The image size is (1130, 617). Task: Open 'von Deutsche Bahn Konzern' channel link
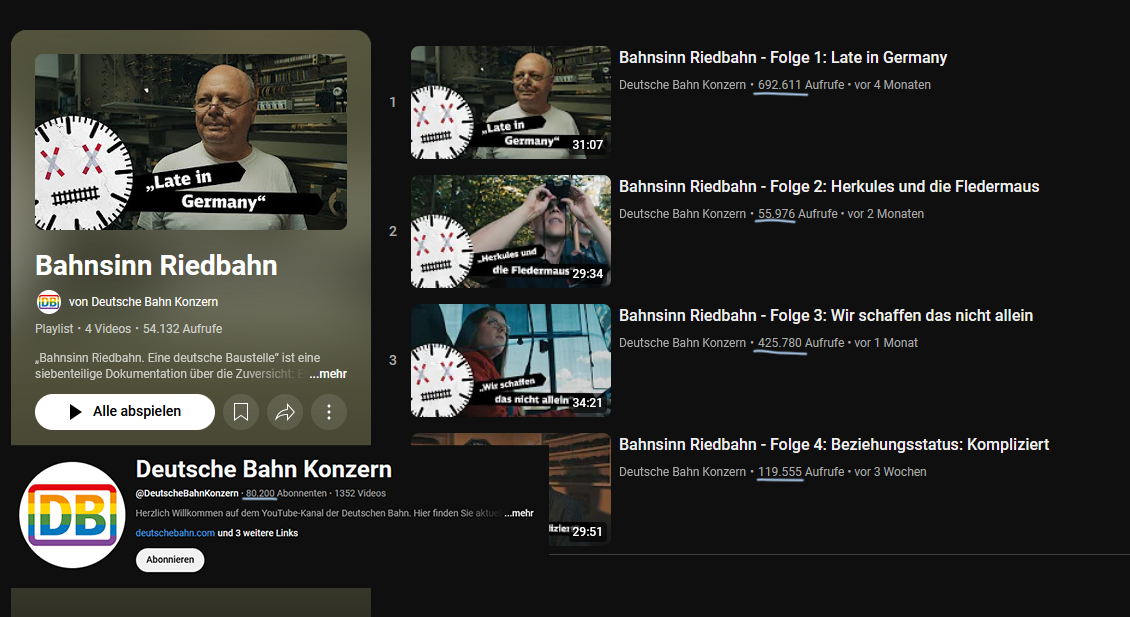[143, 302]
